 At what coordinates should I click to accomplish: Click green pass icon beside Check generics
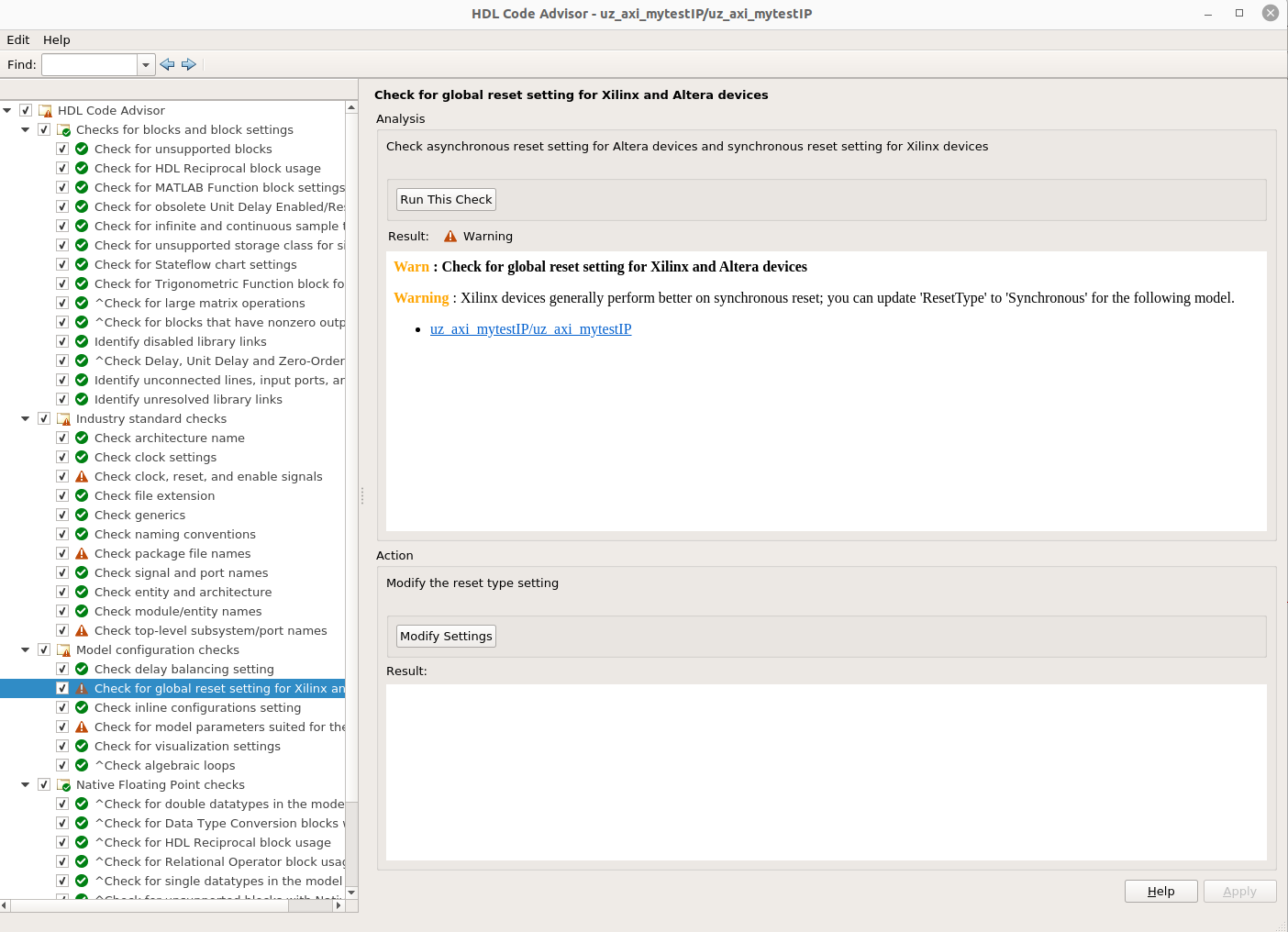tap(82, 516)
